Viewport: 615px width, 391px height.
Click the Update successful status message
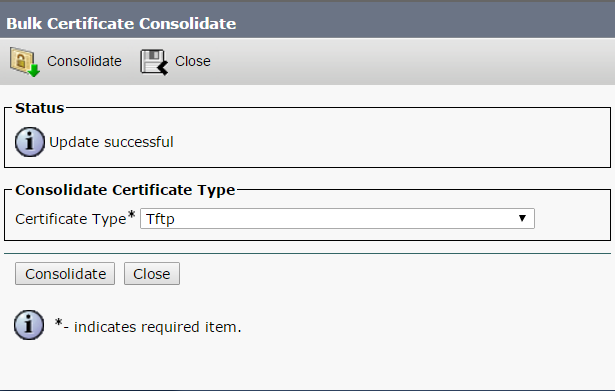click(x=111, y=142)
